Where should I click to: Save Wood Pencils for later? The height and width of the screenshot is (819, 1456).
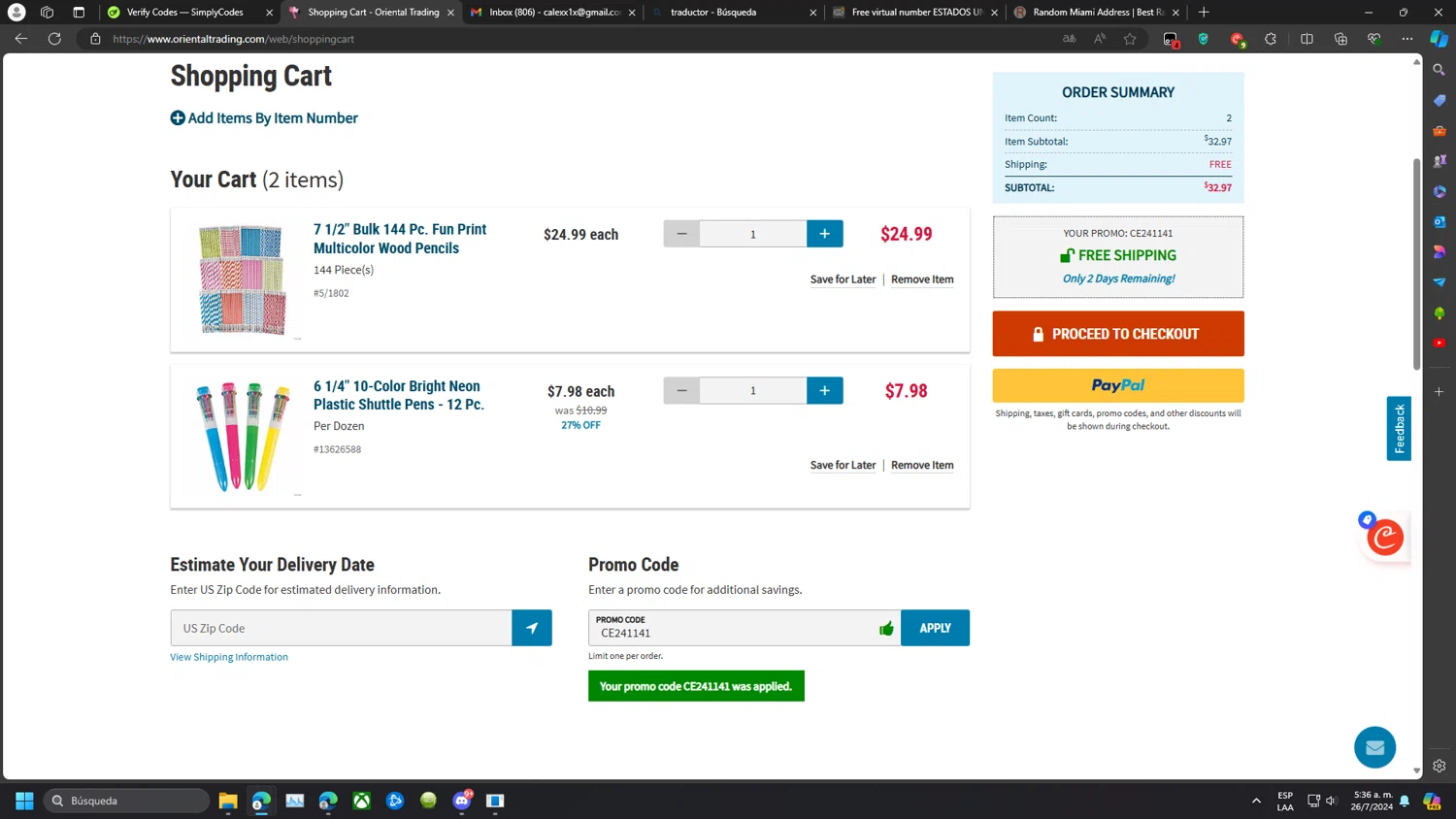tap(843, 279)
